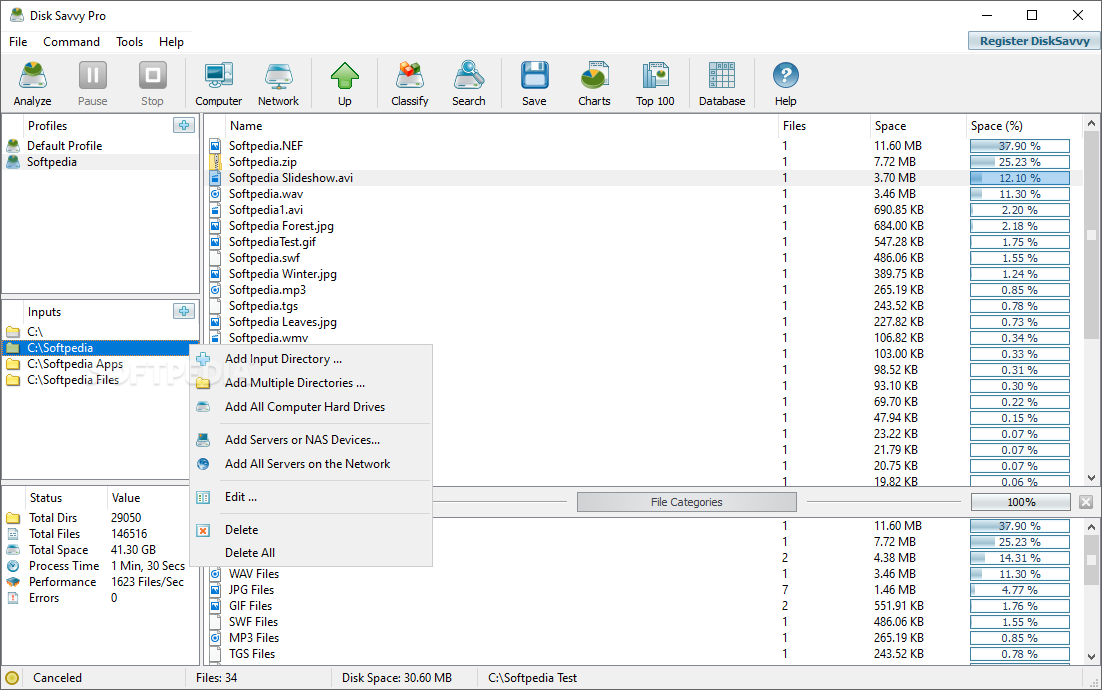This screenshot has width=1102, height=690.
Task: Open the Search tool
Action: 469,83
